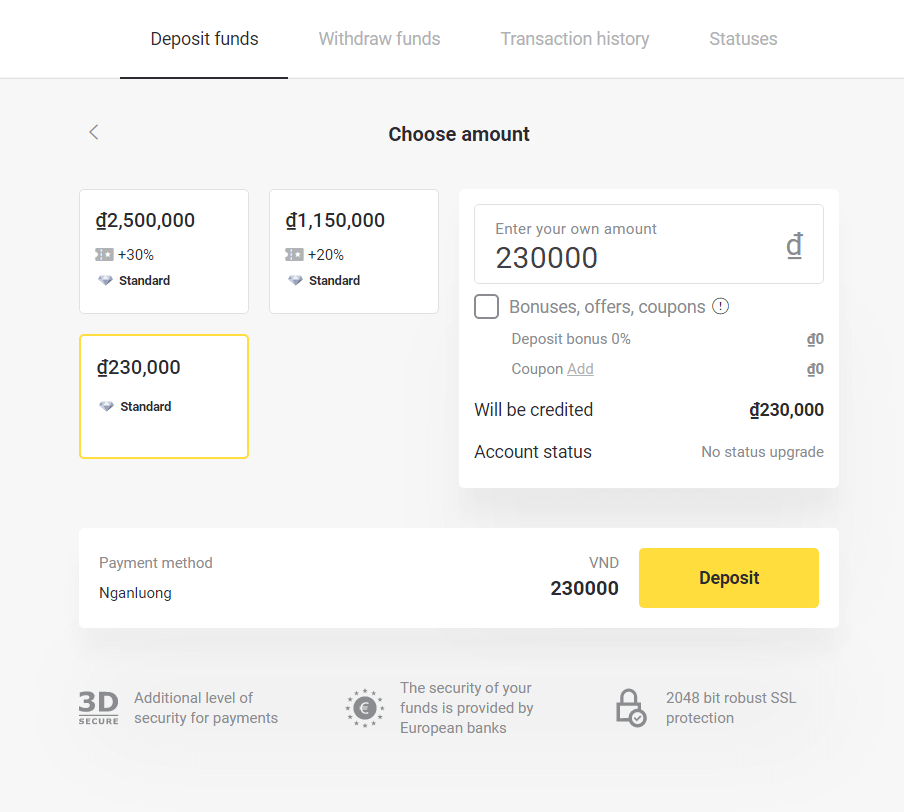This screenshot has width=904, height=812.
Task: Click the diamond icon on the ₫230,000 card
Action: point(104,406)
